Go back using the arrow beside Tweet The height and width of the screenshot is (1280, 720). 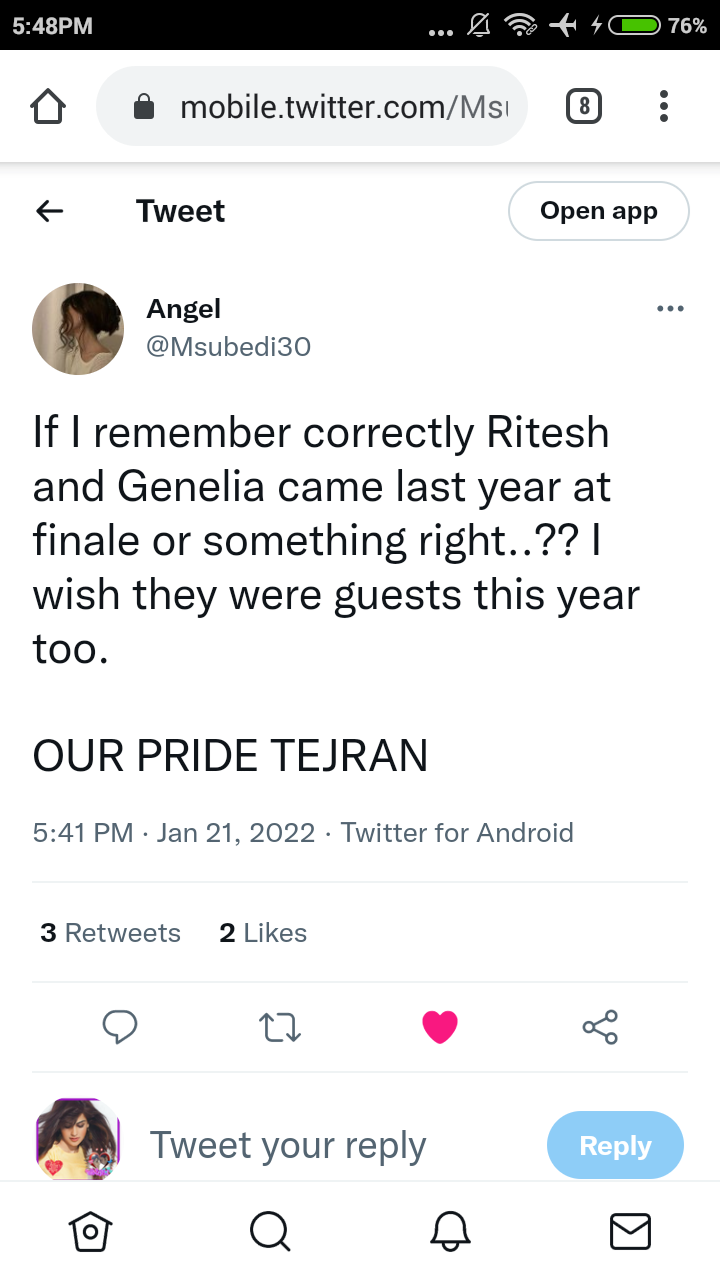pyautogui.click(x=49, y=211)
